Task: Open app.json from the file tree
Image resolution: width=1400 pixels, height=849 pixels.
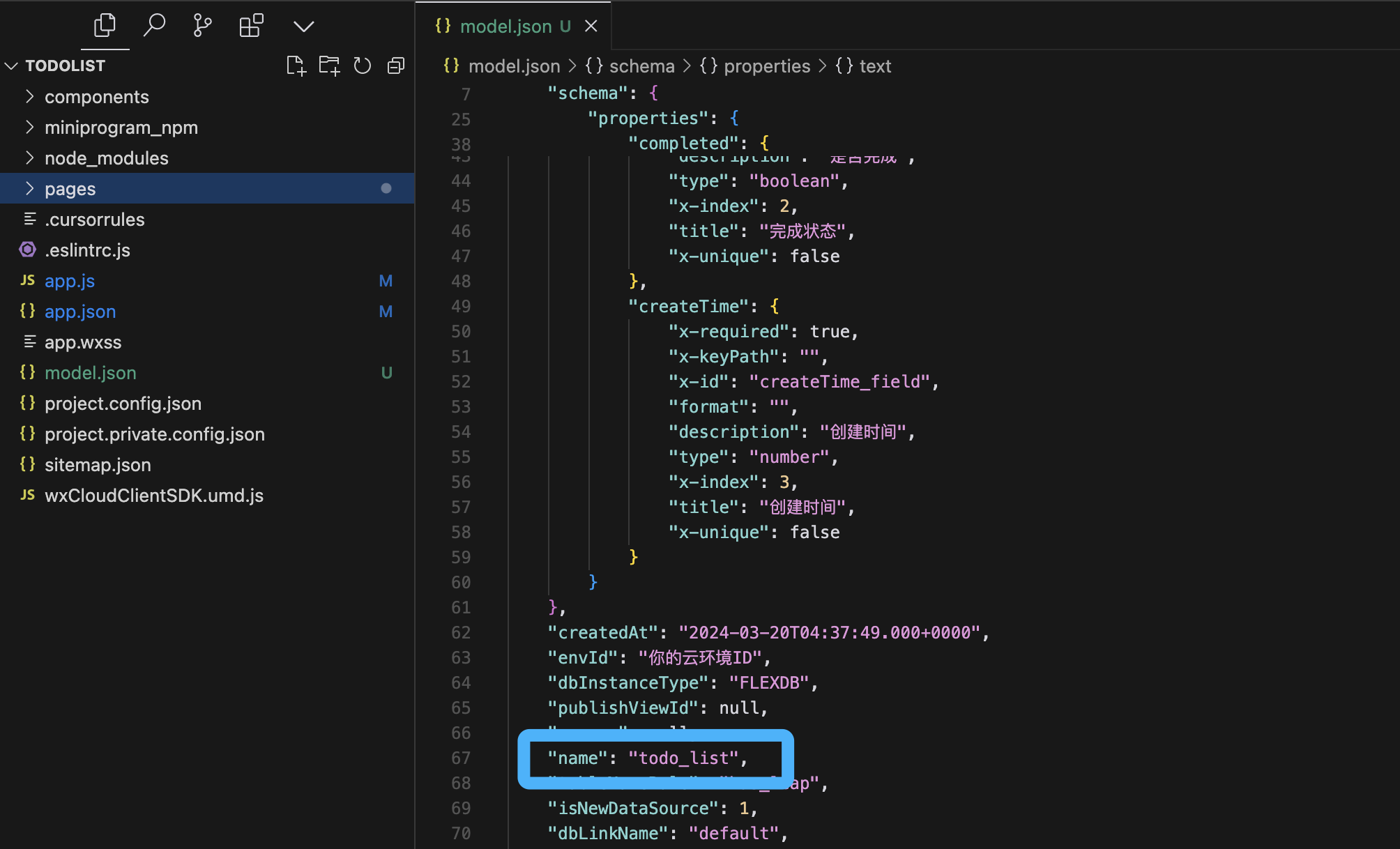Action: pos(80,312)
